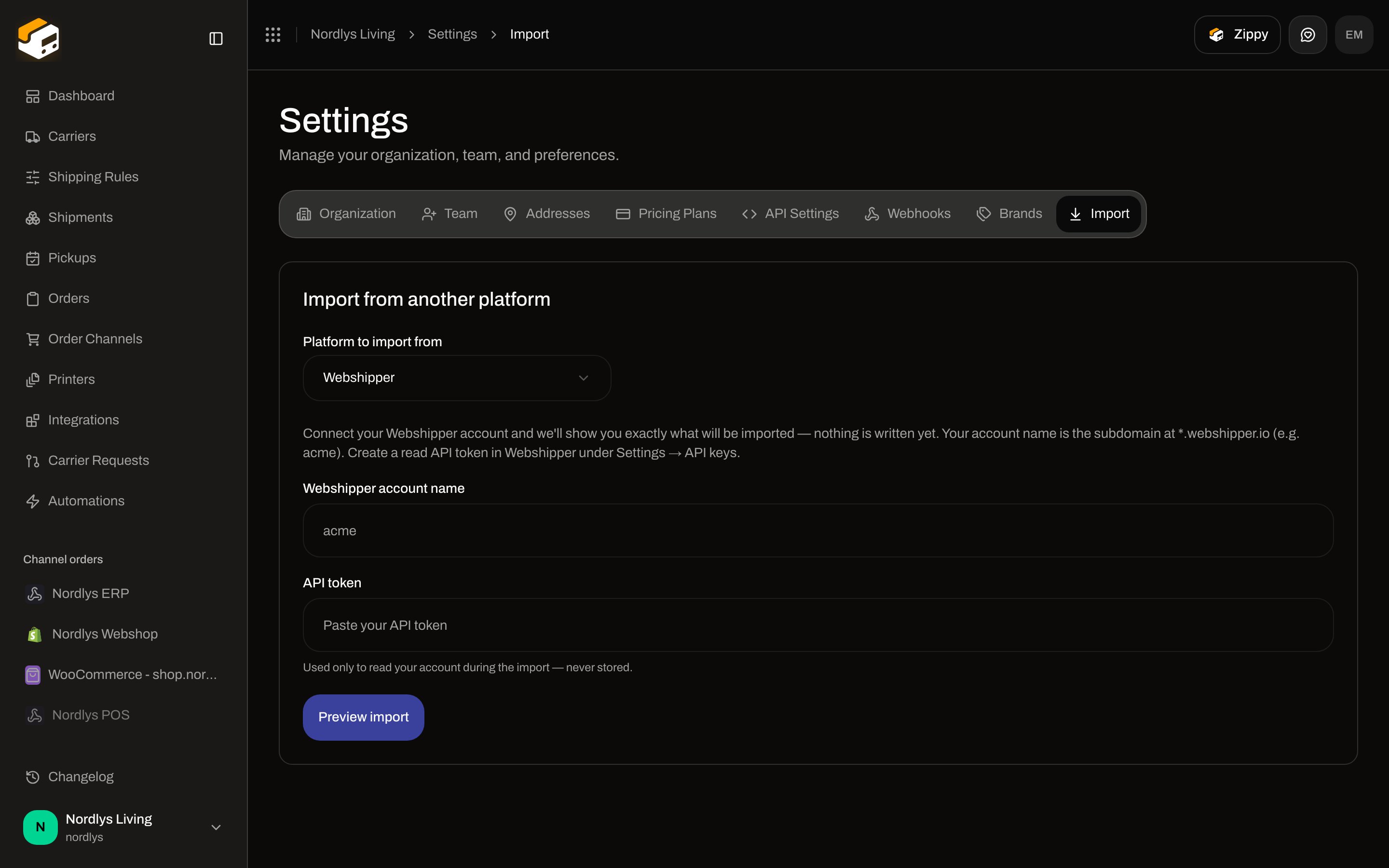Click the app logo in the sidebar
The height and width of the screenshot is (868, 1389).
coord(39,39)
